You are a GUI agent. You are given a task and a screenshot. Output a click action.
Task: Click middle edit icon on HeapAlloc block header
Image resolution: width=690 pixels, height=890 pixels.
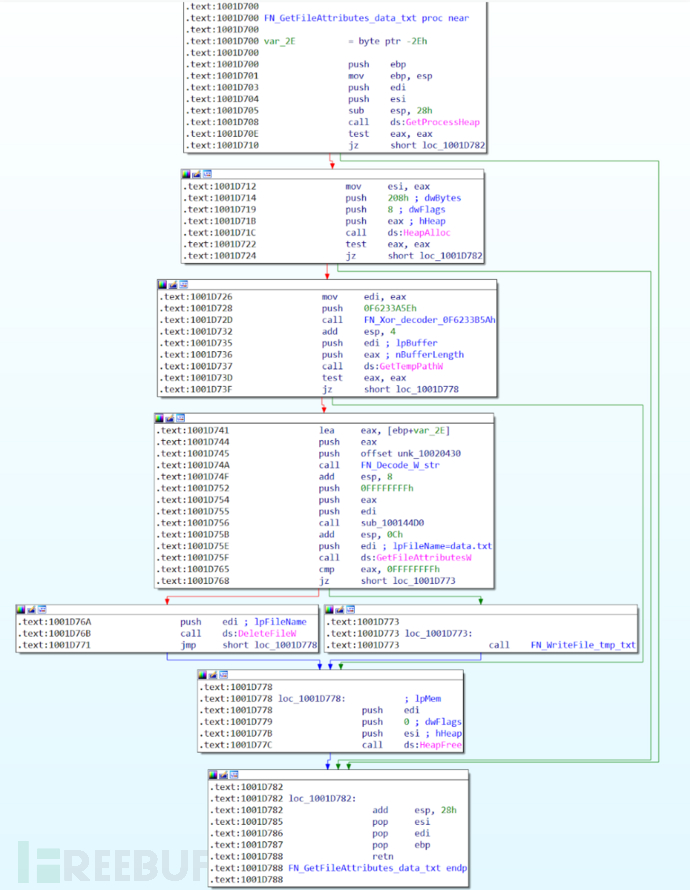click(197, 174)
